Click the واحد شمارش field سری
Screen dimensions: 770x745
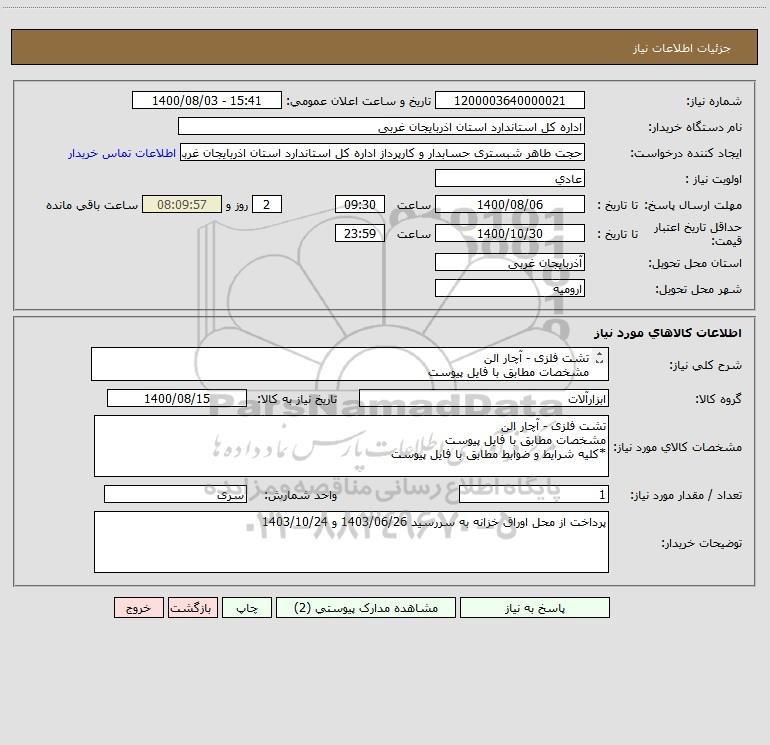click(x=175, y=494)
